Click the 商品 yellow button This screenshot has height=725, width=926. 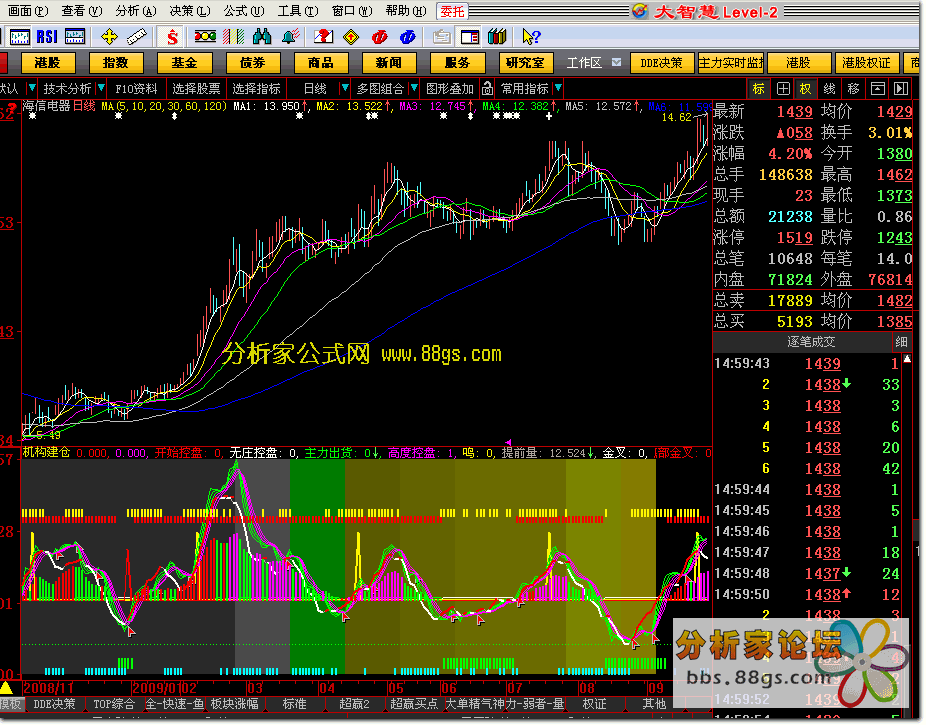coord(321,63)
